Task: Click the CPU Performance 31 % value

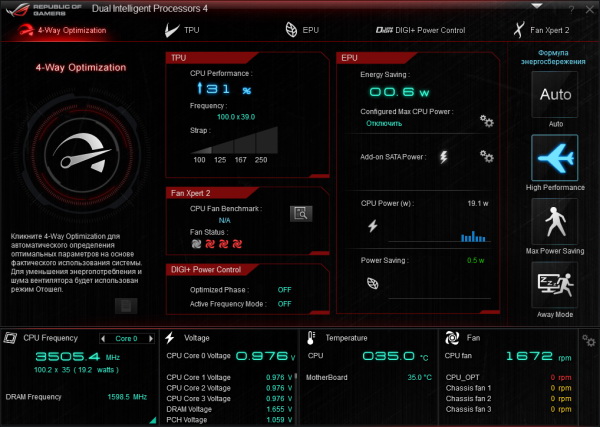Action: (x=224, y=89)
